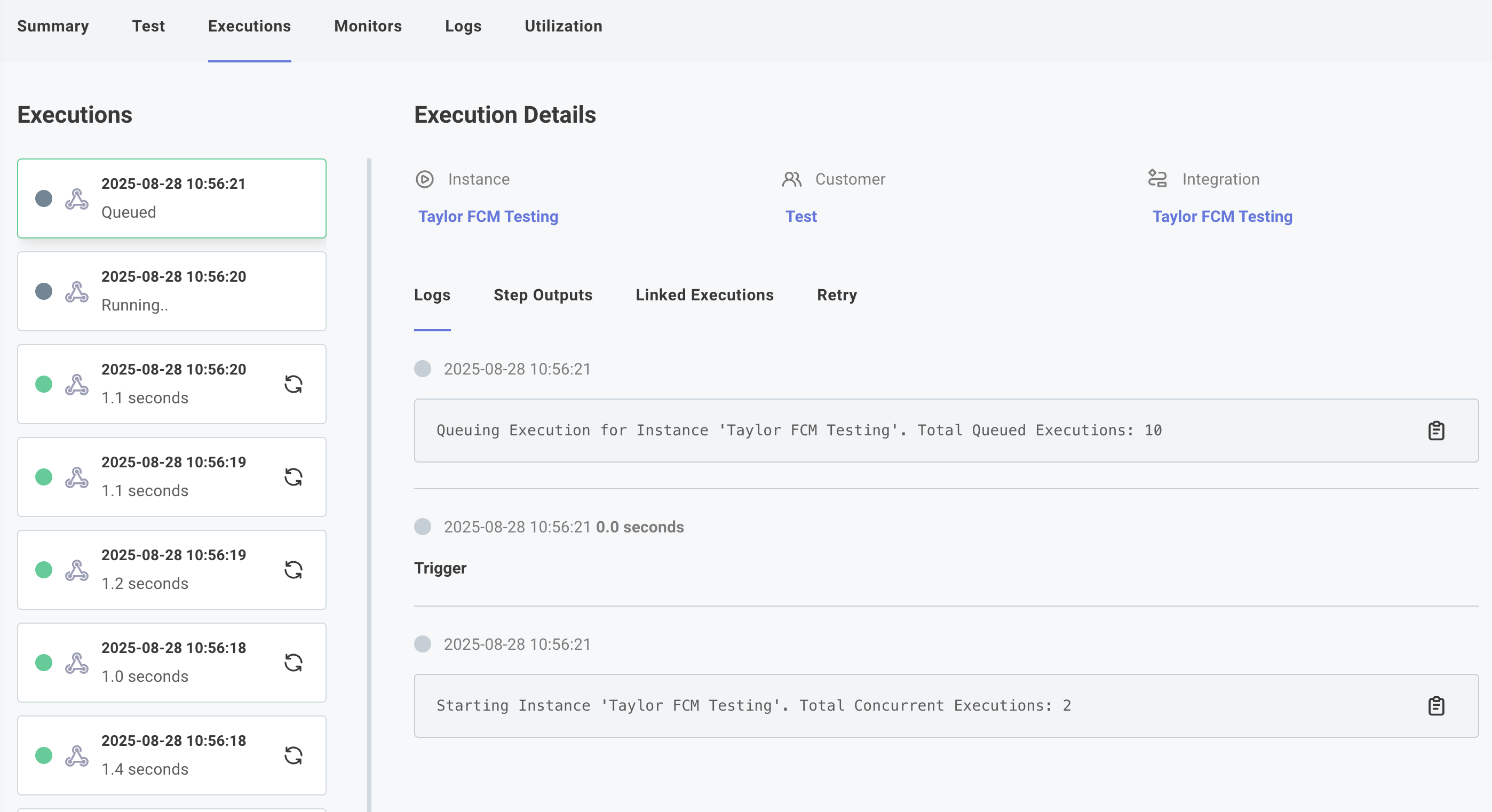Open the Taylor FCM Testing instance link
The width and height of the screenshot is (1492, 812).
488,217
